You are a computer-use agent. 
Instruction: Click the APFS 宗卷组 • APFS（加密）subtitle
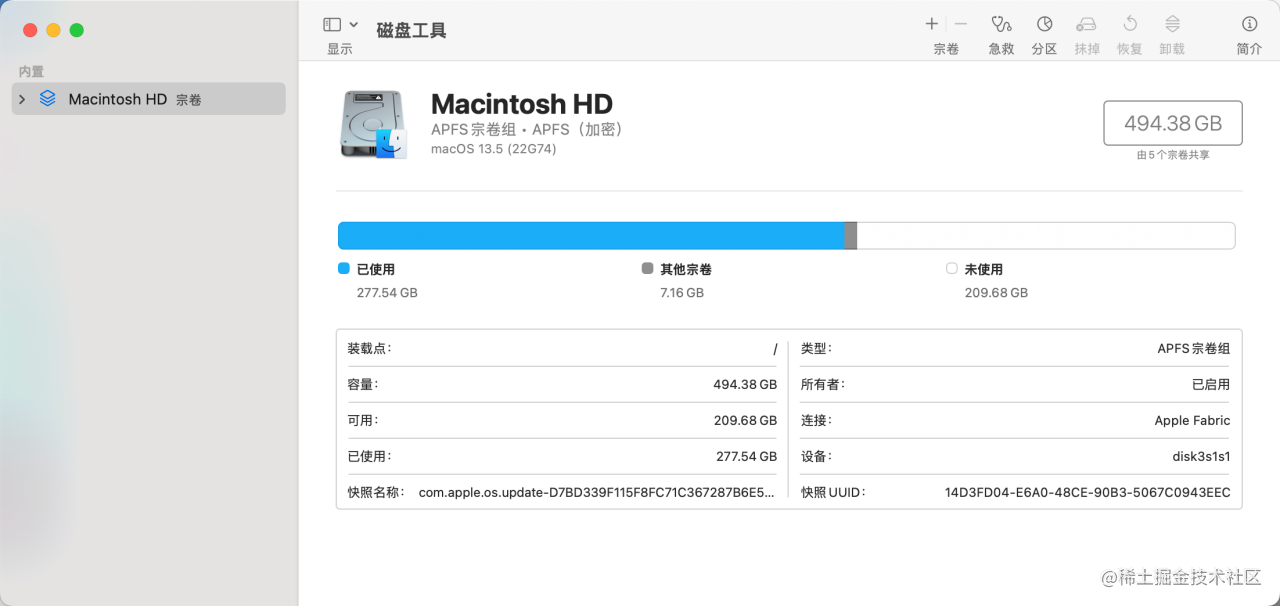coord(527,130)
